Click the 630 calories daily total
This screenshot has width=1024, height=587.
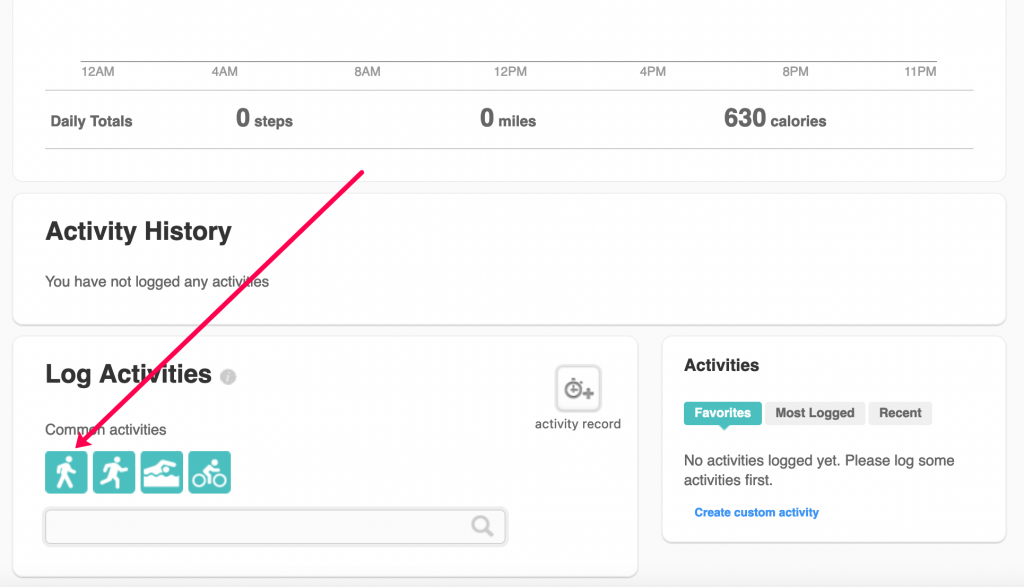tap(775, 120)
